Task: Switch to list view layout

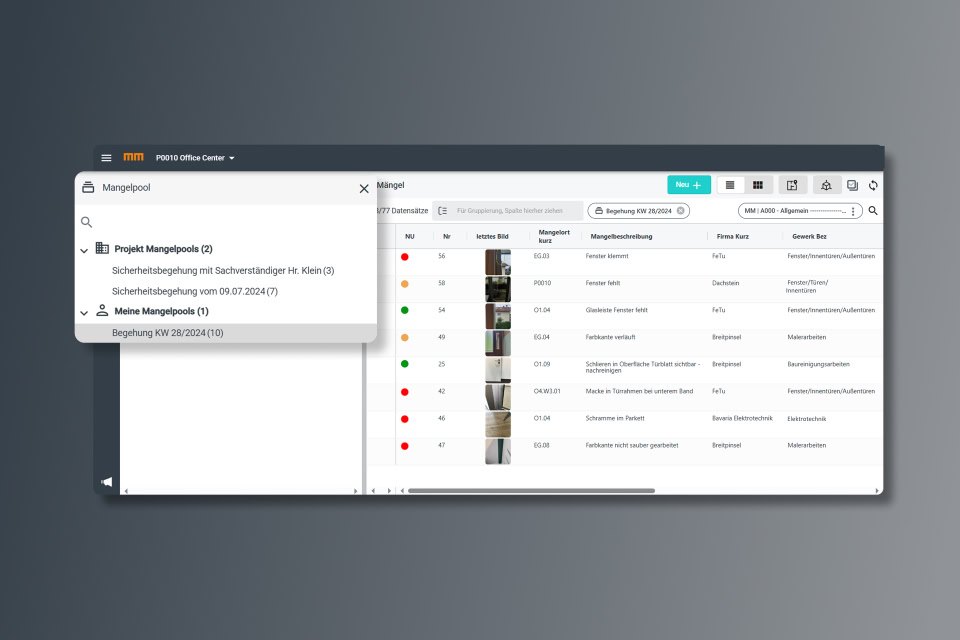Action: (x=730, y=185)
